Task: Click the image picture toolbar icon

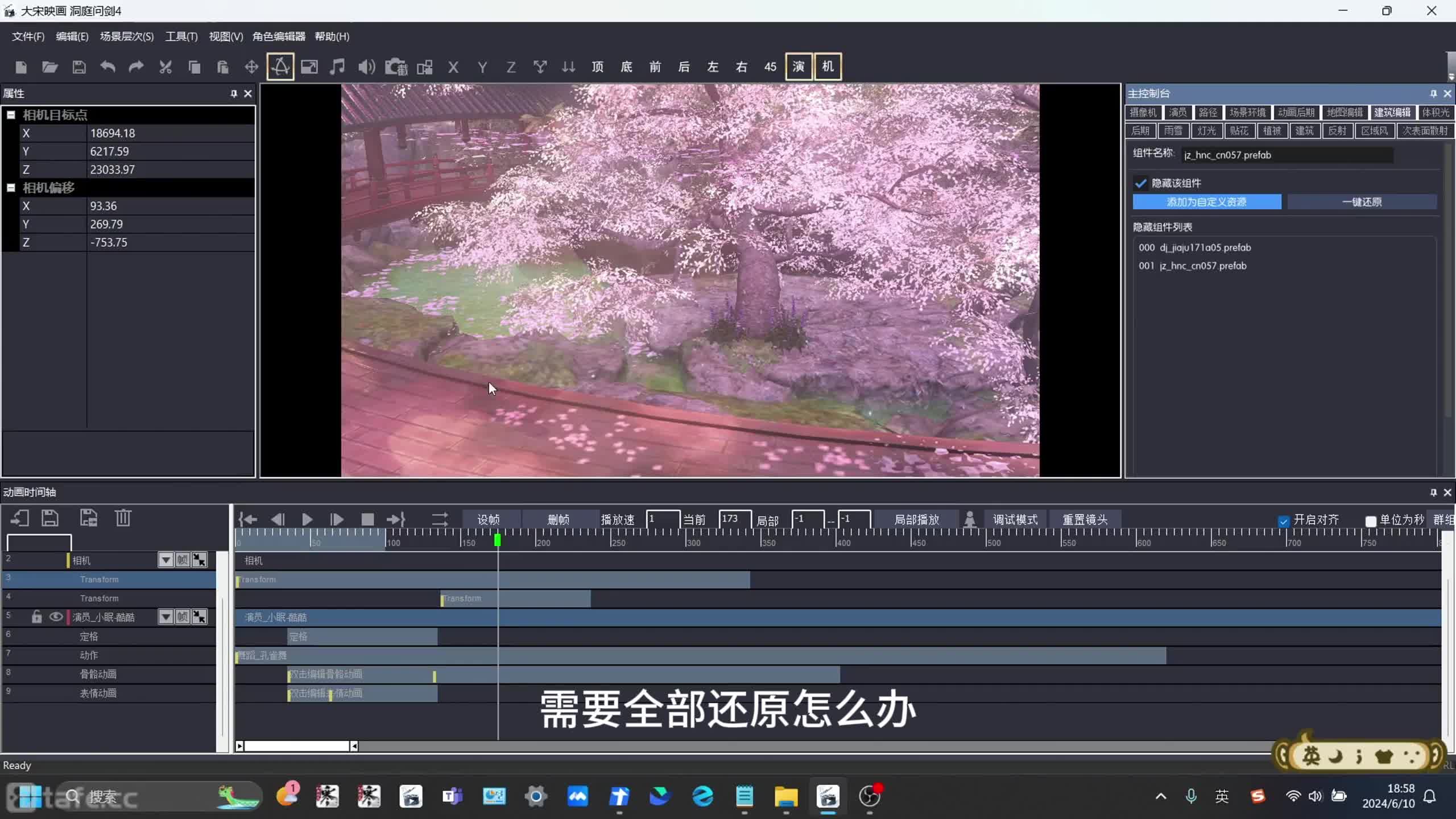Action: point(309,67)
